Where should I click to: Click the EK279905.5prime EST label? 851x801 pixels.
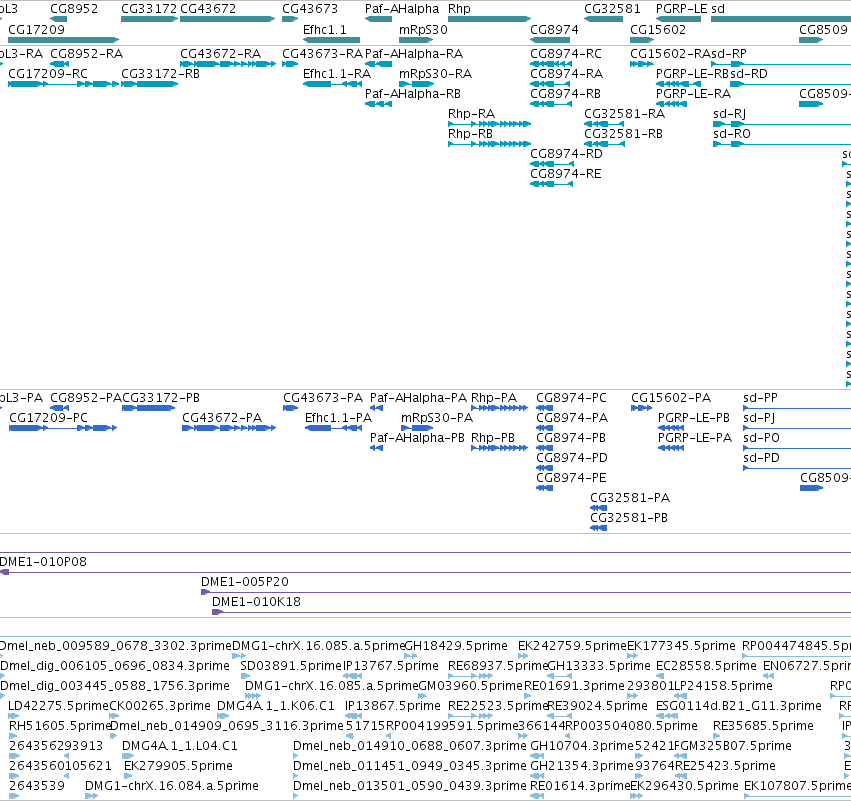coord(179,766)
